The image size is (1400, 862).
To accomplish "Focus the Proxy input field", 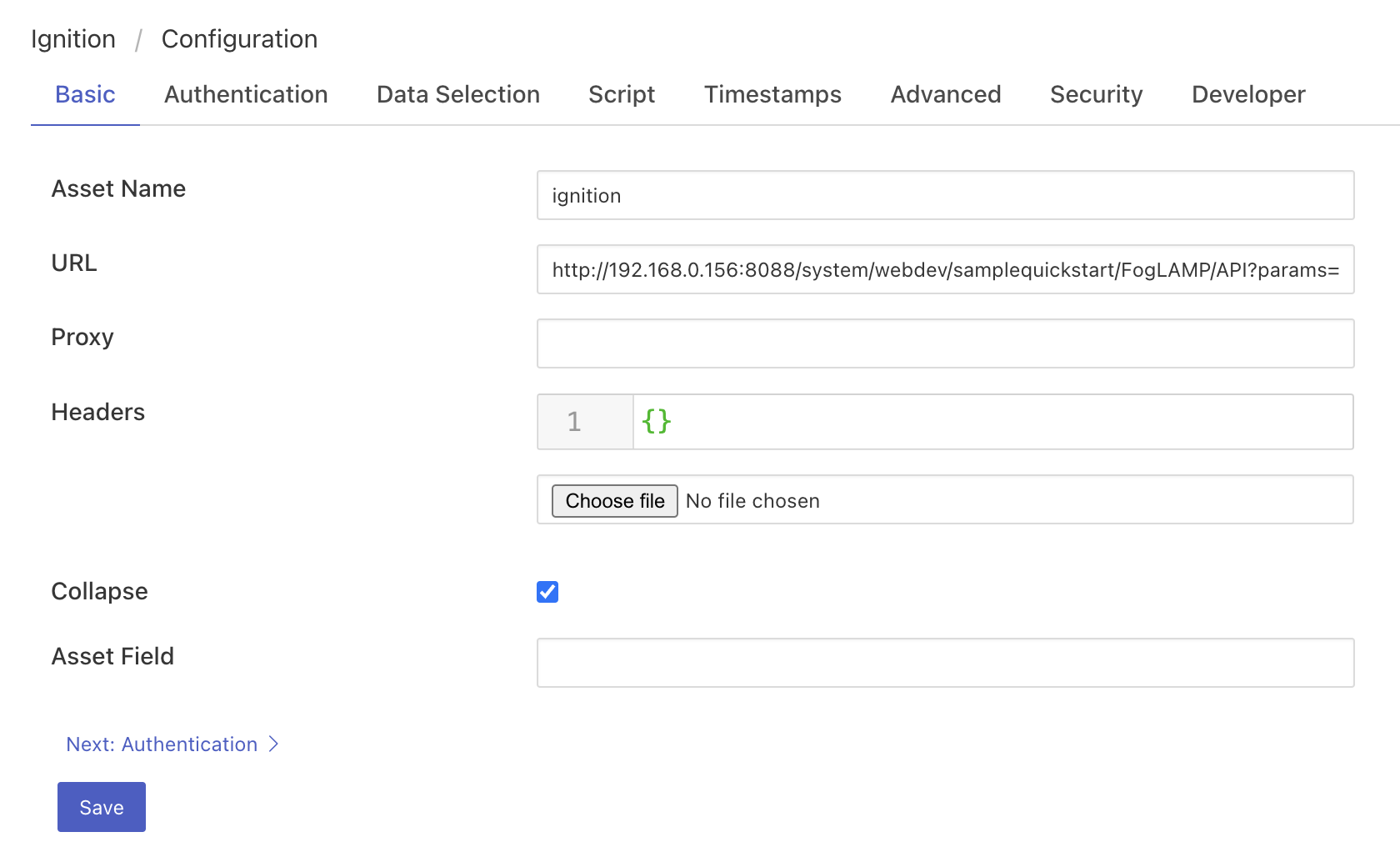I will (945, 344).
